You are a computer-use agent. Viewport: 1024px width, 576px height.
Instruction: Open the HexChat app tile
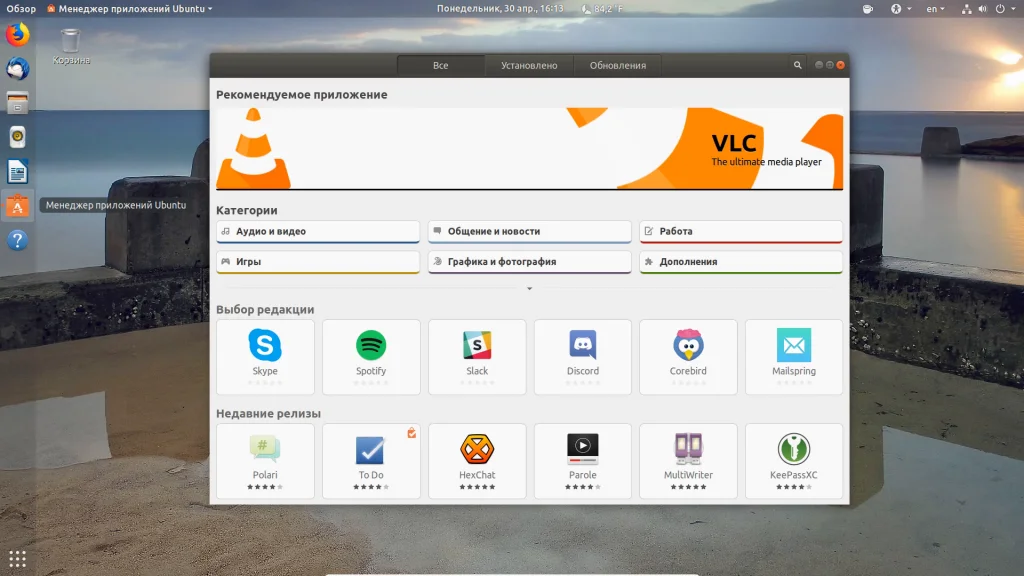(x=477, y=461)
